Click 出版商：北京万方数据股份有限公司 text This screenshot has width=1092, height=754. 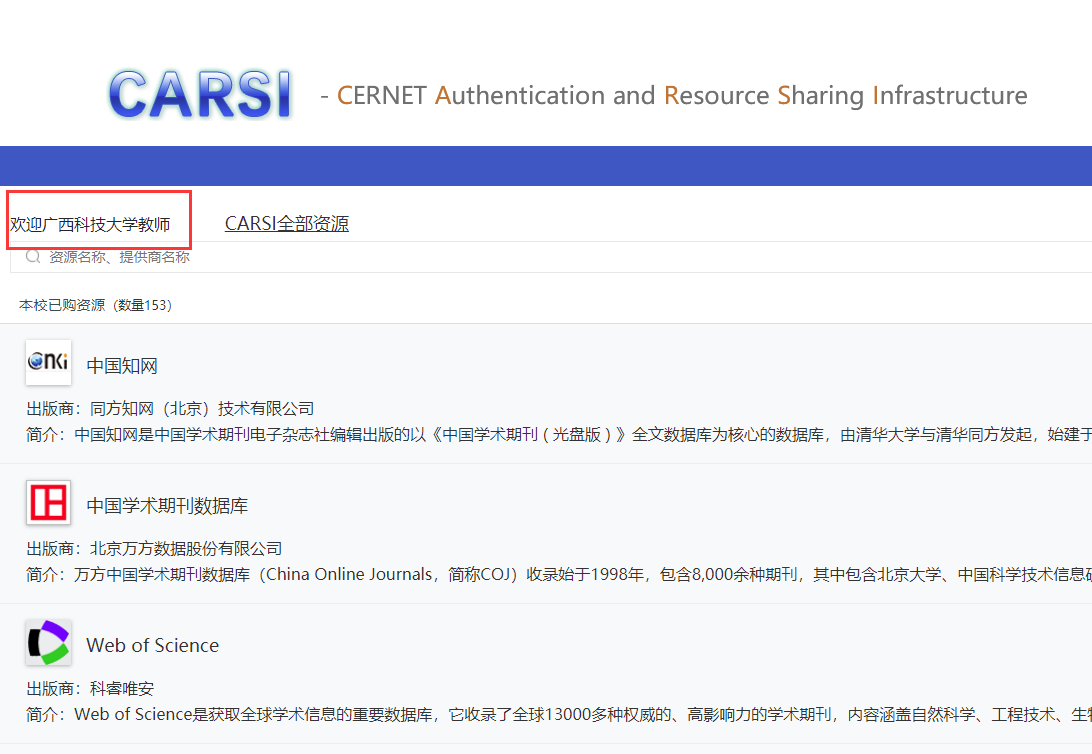tap(155, 549)
